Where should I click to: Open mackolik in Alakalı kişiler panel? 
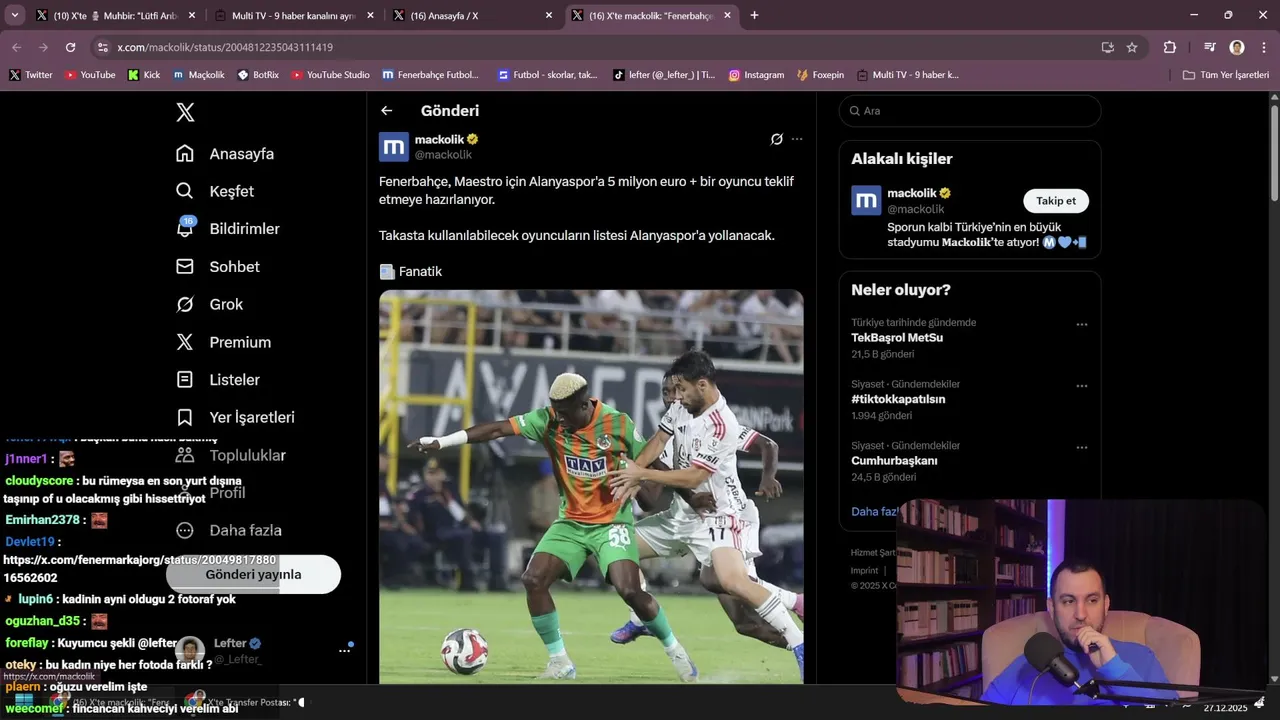(x=912, y=193)
